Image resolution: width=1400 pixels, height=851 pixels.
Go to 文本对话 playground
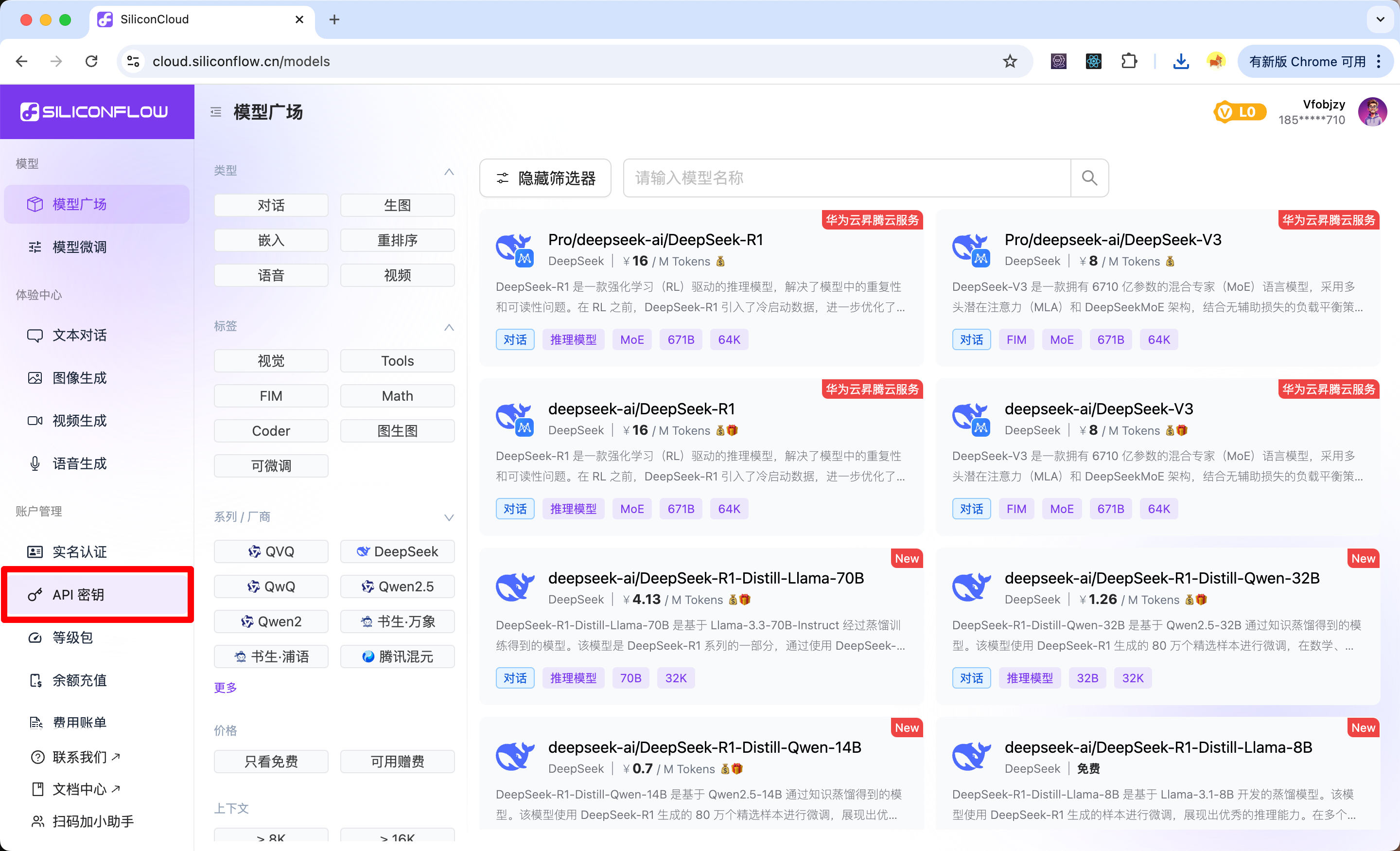pos(97,336)
